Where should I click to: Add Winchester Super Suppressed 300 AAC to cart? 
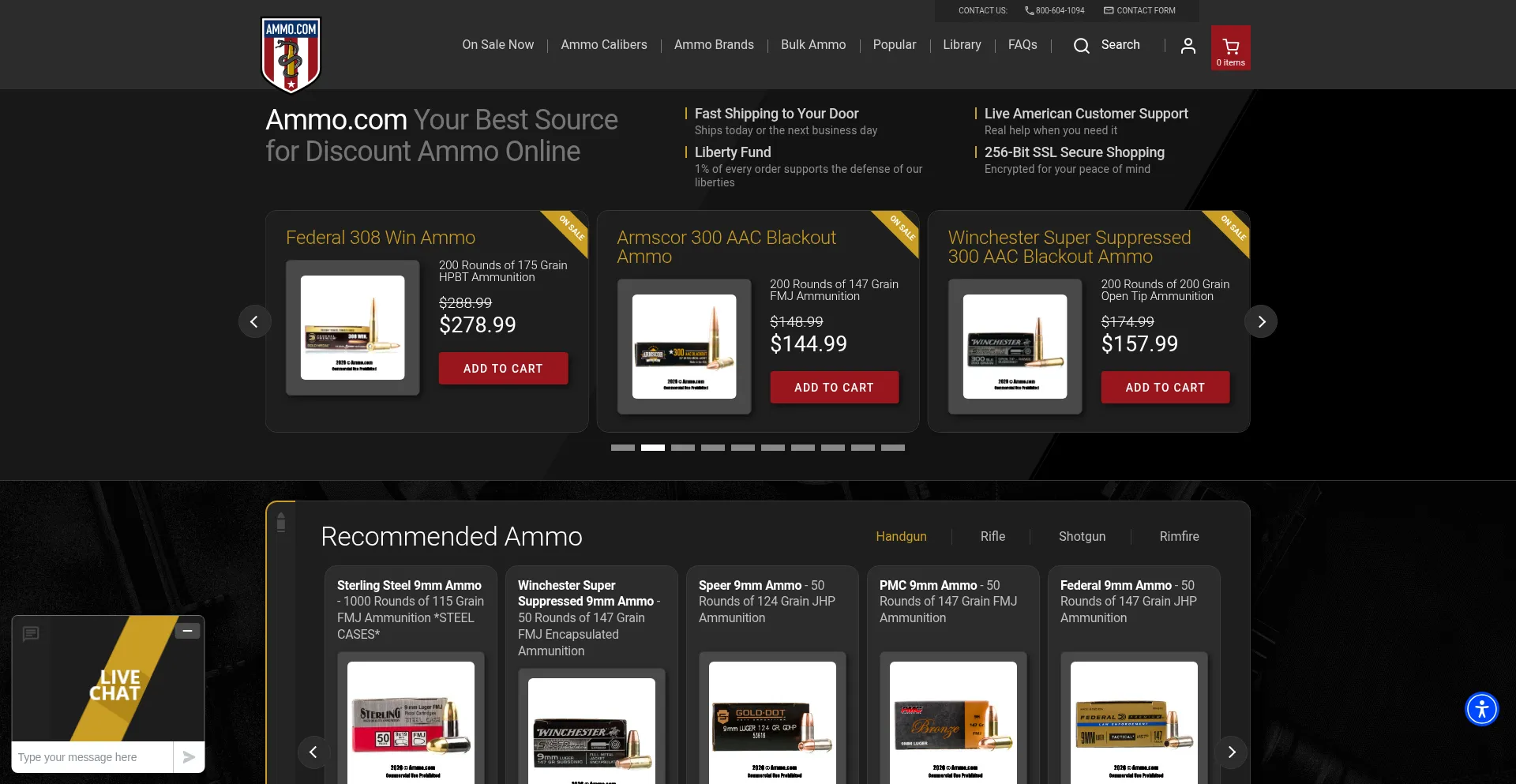coord(1165,388)
